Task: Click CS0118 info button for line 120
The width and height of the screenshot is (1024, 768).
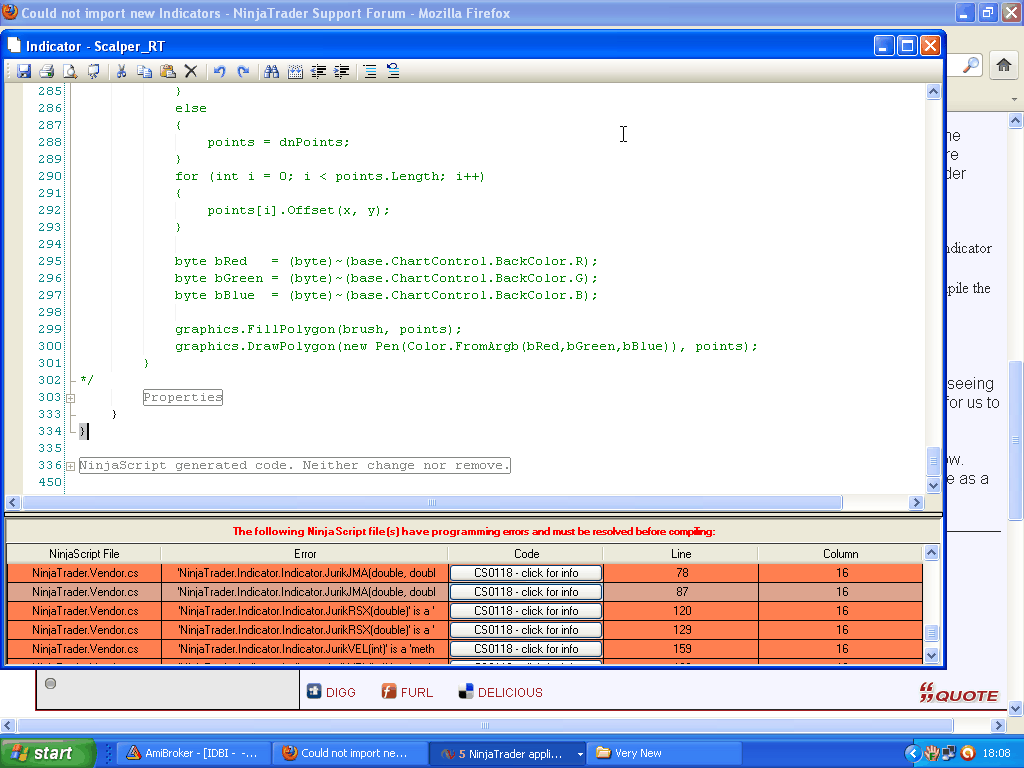Action: tap(526, 611)
